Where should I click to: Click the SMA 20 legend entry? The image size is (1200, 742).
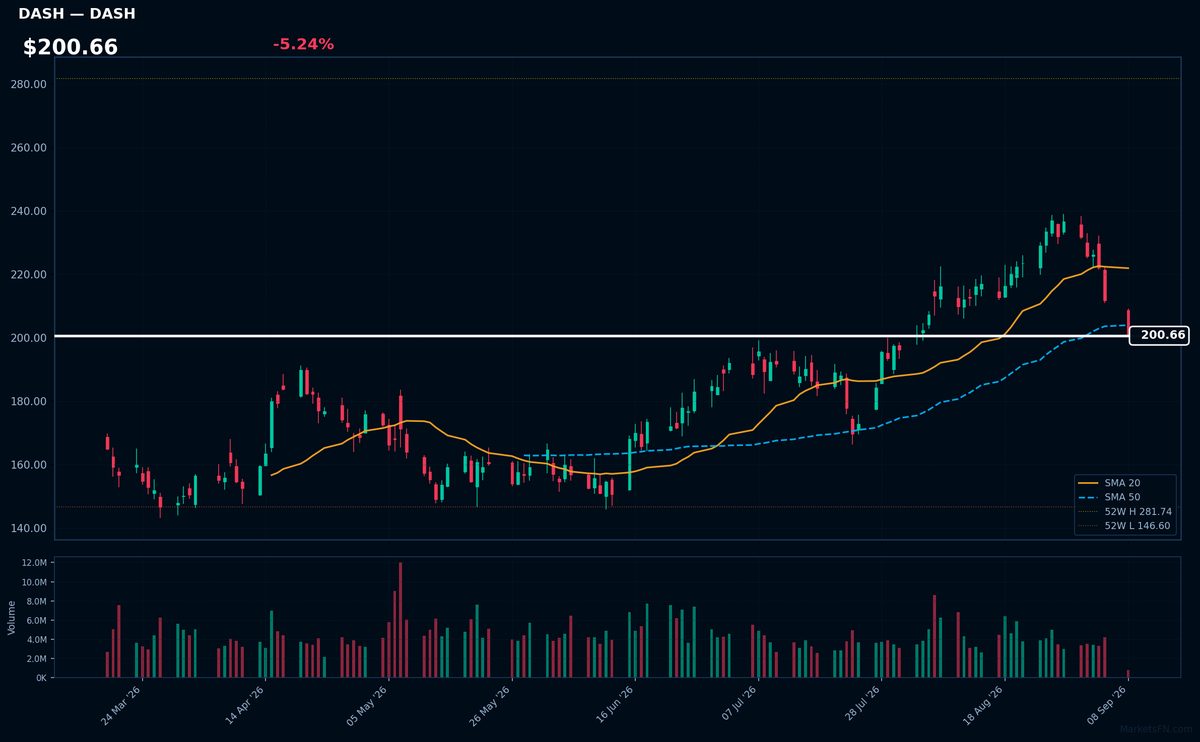point(1110,483)
